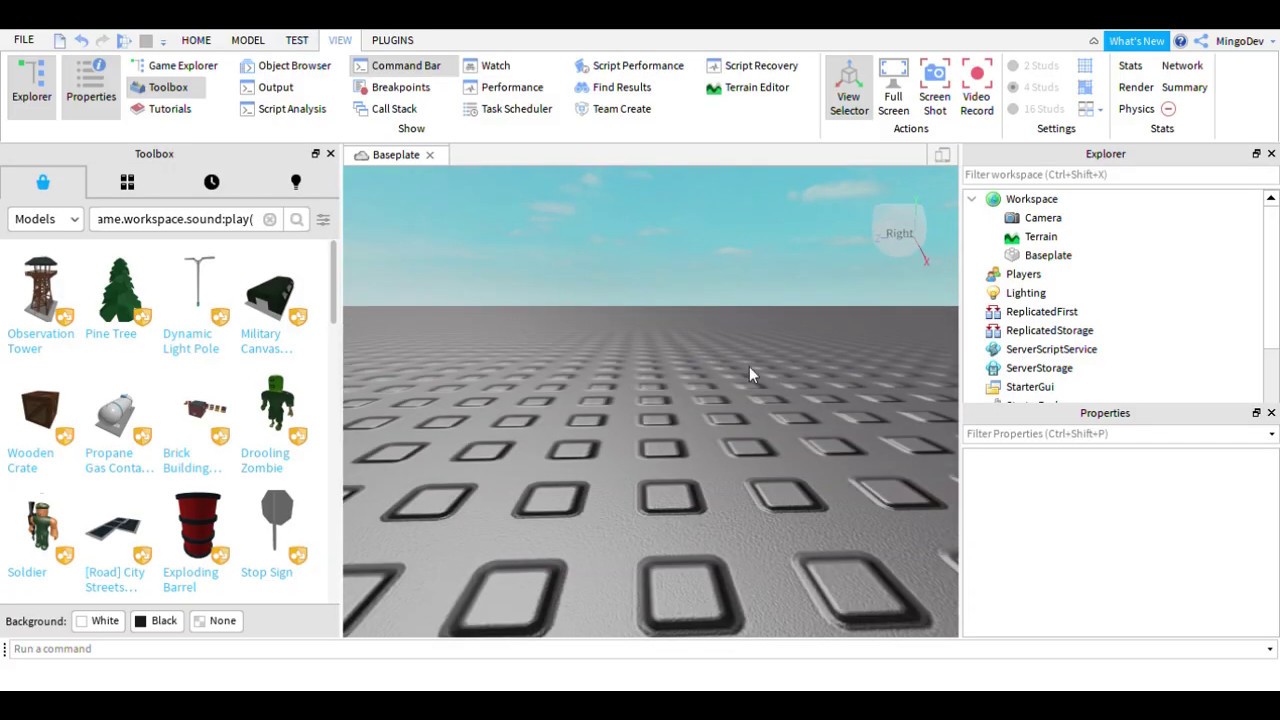Image resolution: width=1280 pixels, height=720 pixels.
Task: Set toolbox background to Black
Action: click(156, 621)
